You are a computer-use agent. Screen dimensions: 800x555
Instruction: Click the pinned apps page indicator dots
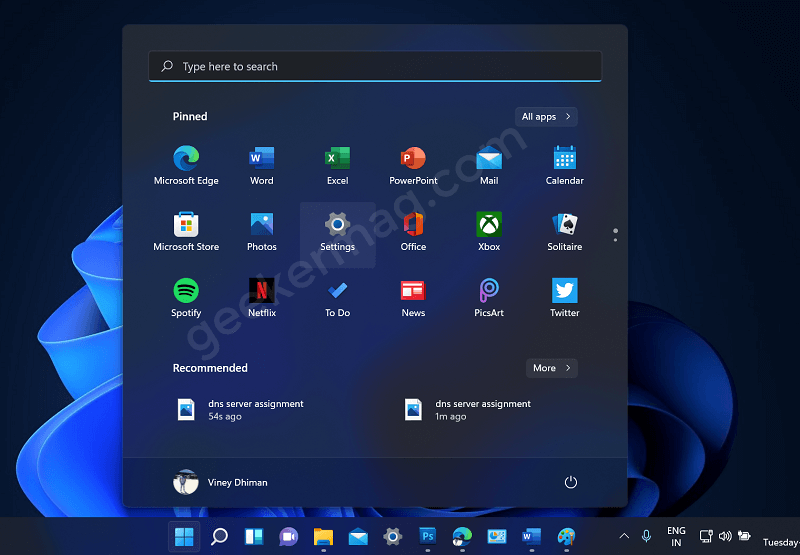(x=615, y=235)
